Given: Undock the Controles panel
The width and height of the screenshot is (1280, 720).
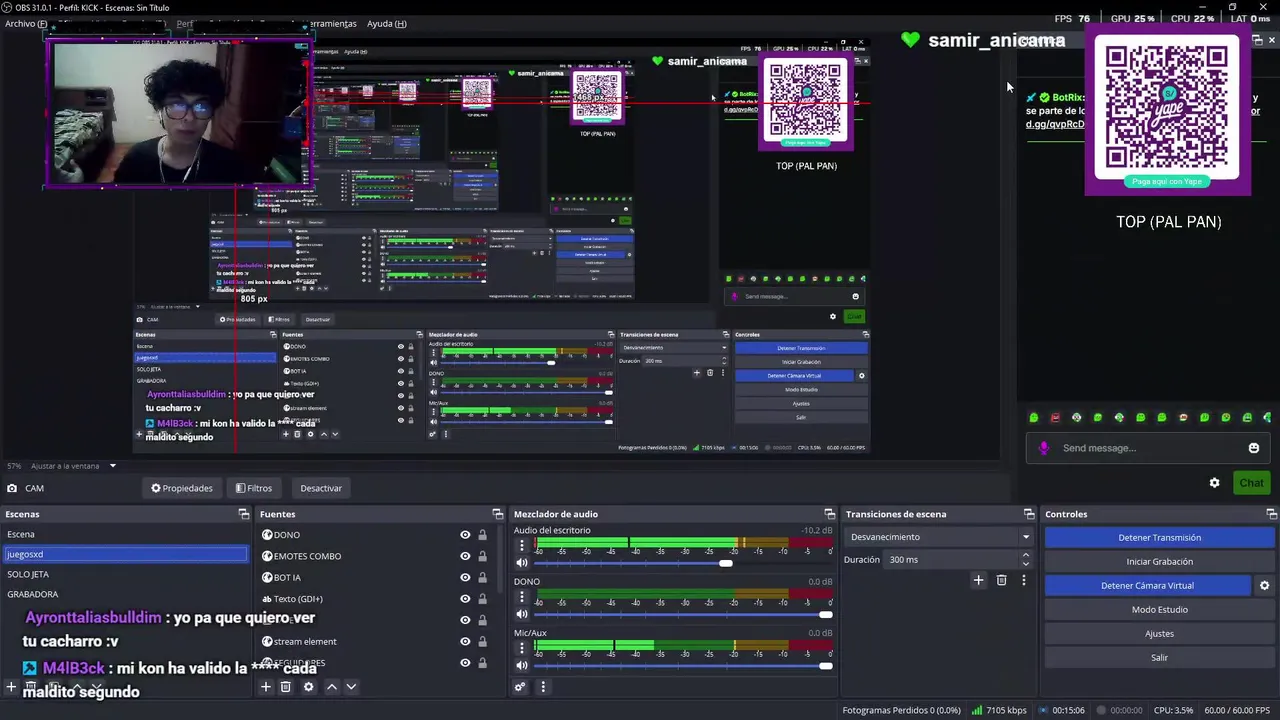Looking at the screenshot, I should 1271,514.
